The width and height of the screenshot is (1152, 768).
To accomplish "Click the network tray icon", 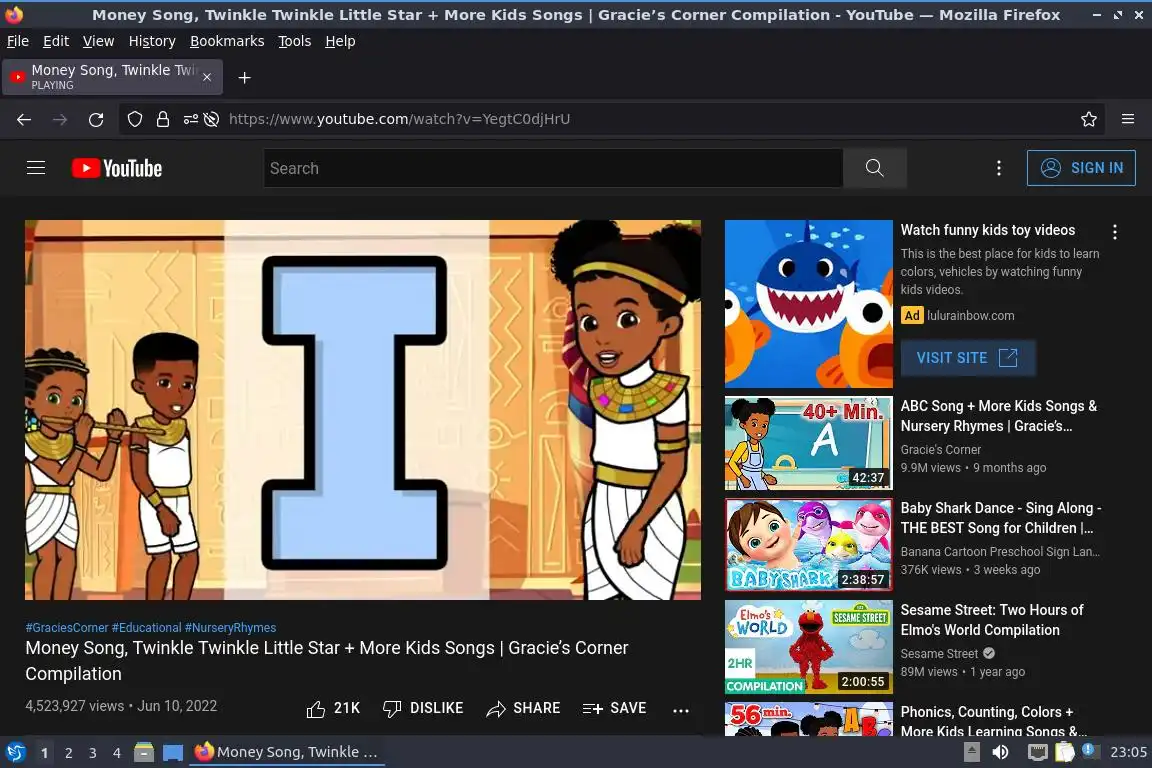I will click(1037, 752).
